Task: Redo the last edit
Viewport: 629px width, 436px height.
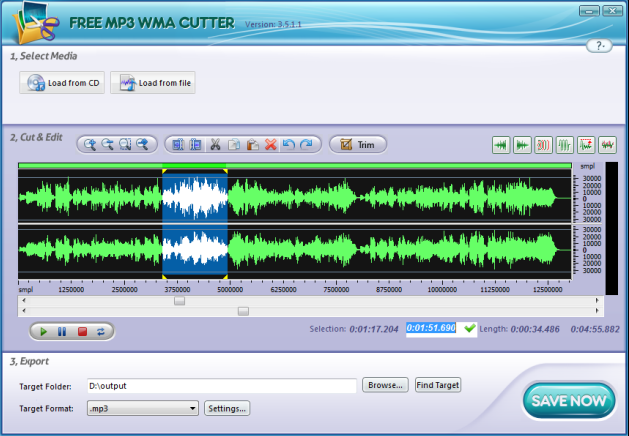Action: pos(306,144)
